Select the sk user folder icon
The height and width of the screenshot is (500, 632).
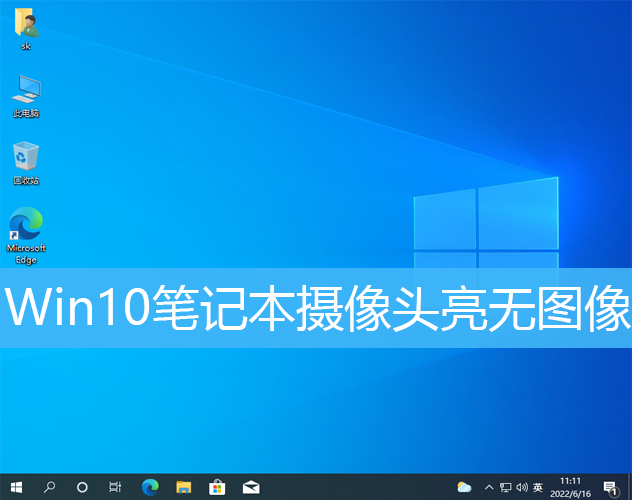click(26, 28)
